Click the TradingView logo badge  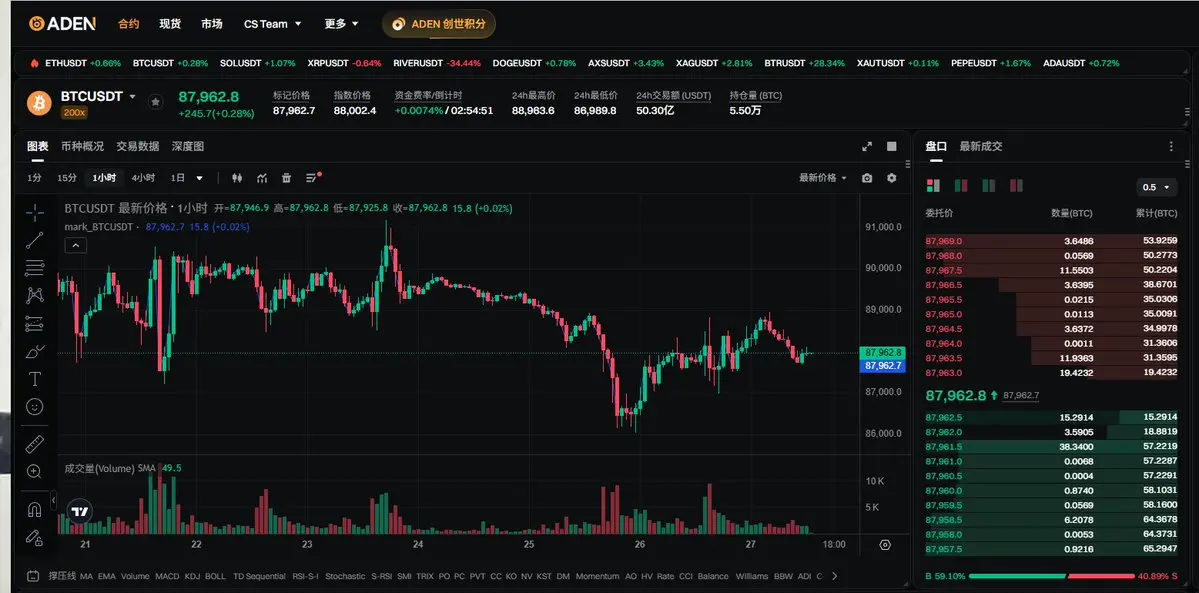pos(79,512)
